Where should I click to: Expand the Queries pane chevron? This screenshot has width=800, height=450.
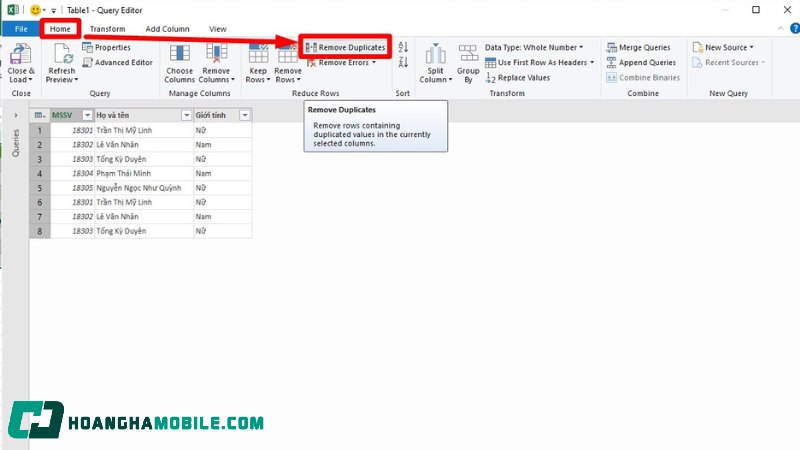[x=16, y=115]
